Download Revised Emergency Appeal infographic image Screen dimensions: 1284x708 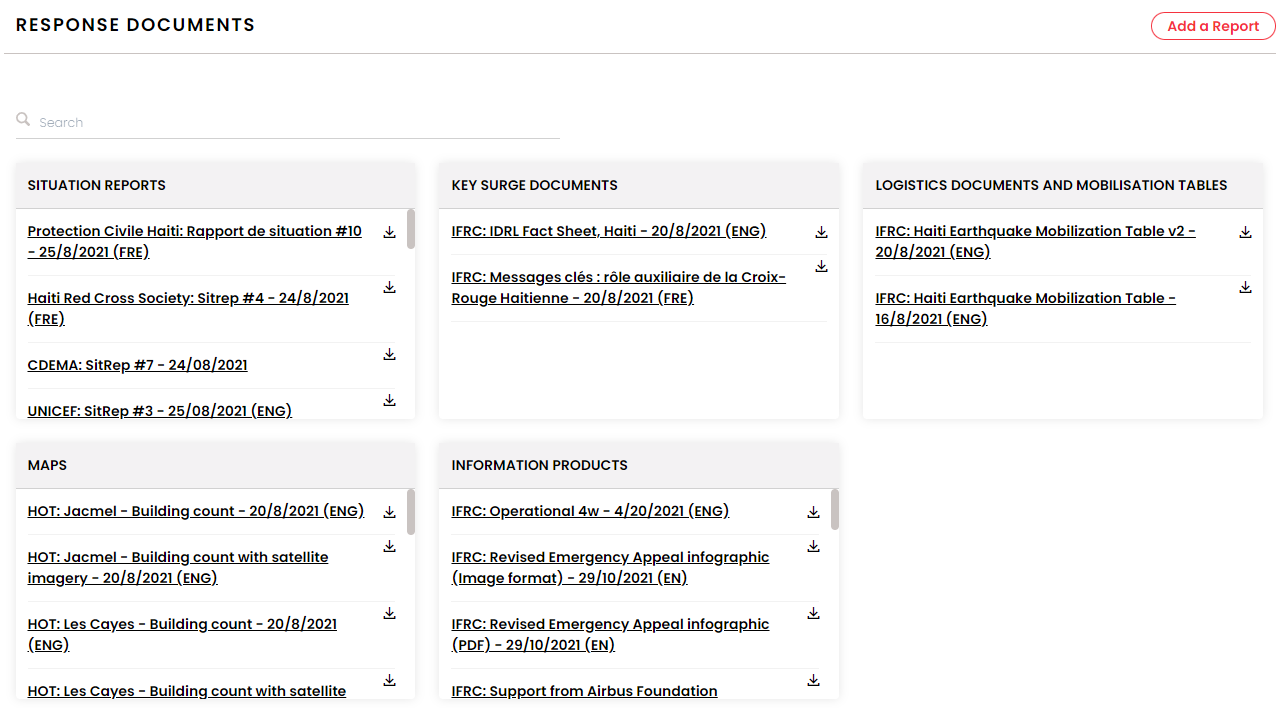pos(814,546)
